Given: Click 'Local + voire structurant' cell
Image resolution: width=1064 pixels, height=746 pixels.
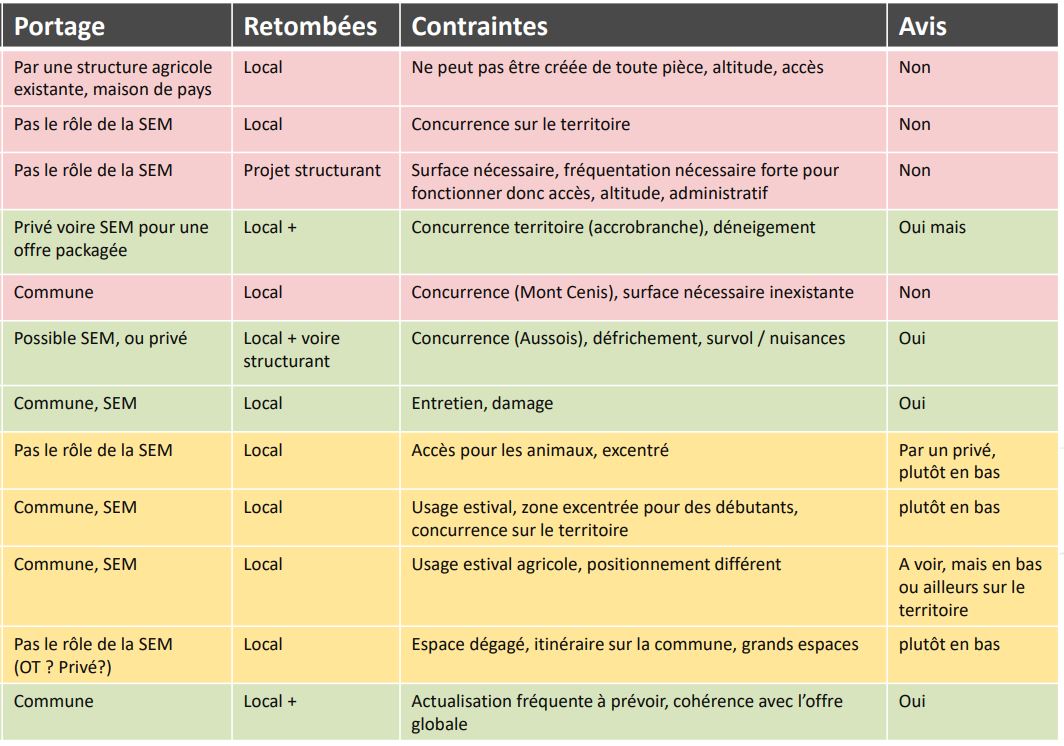Looking at the screenshot, I should click(316, 353).
